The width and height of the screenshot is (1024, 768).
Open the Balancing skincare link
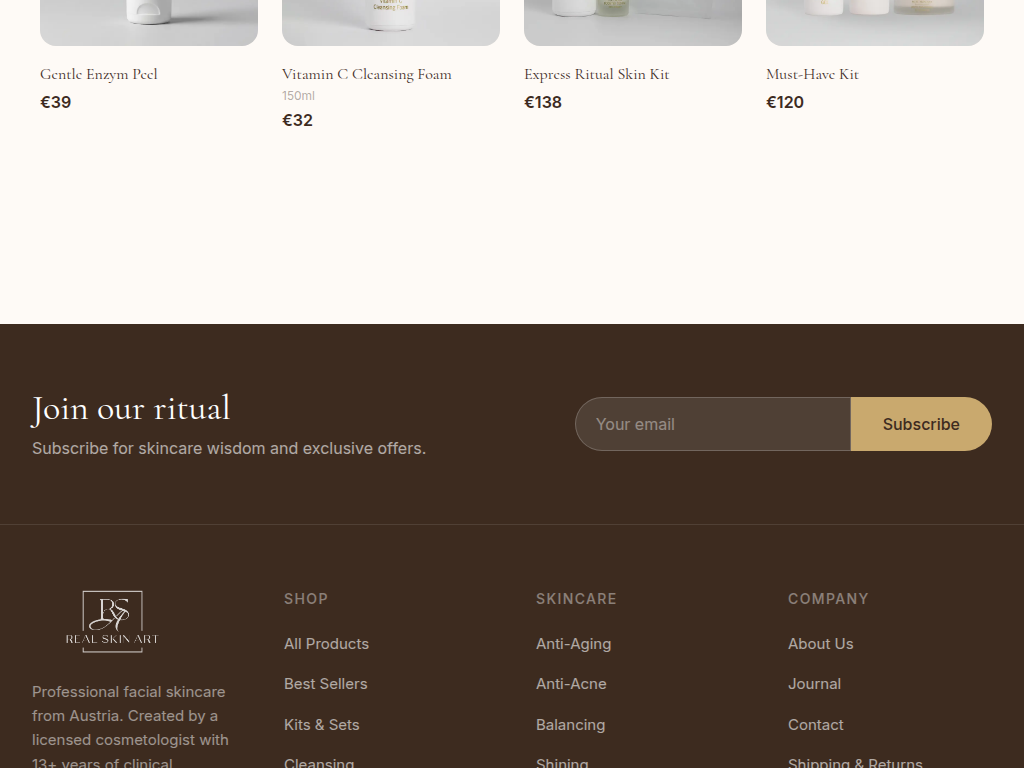pyautogui.click(x=570, y=725)
